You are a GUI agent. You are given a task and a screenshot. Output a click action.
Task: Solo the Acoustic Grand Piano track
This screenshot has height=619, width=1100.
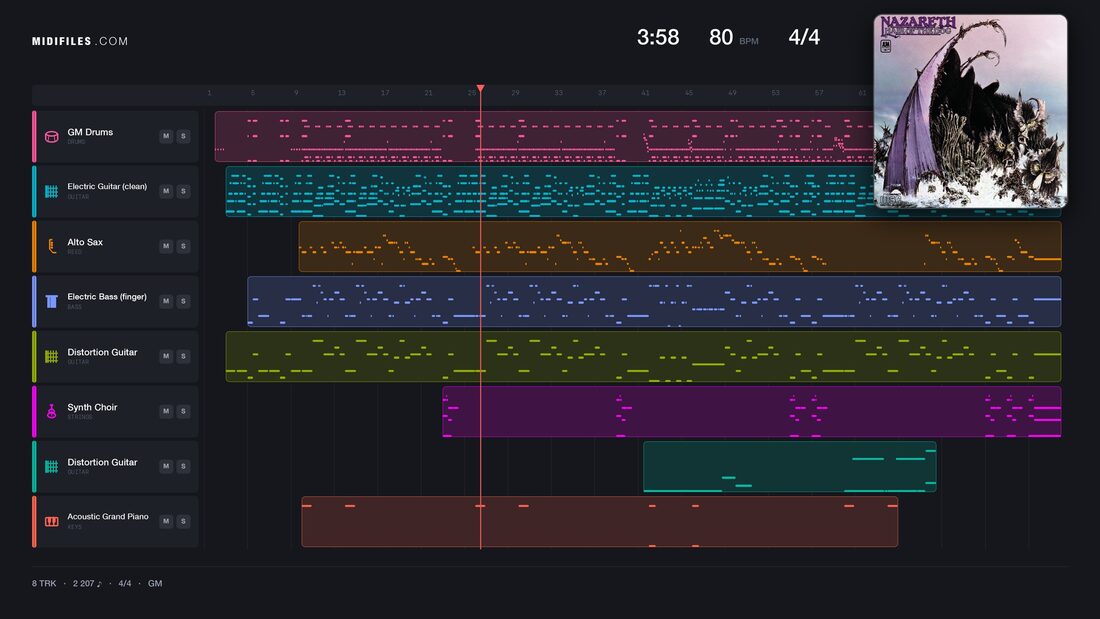(x=183, y=521)
